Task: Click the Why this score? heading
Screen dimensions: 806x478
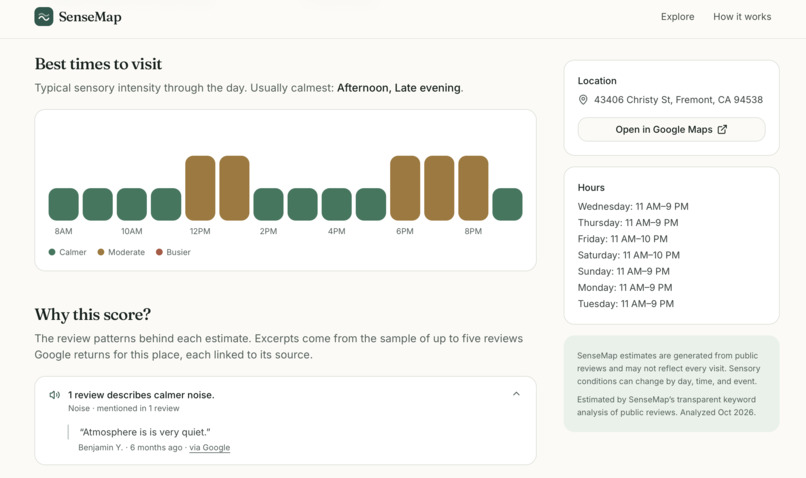Action: click(93, 314)
